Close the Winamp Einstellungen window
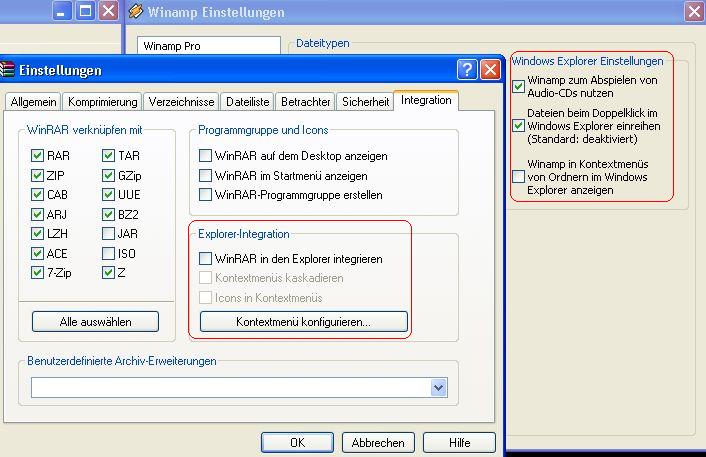The image size is (706, 457). 694,11
